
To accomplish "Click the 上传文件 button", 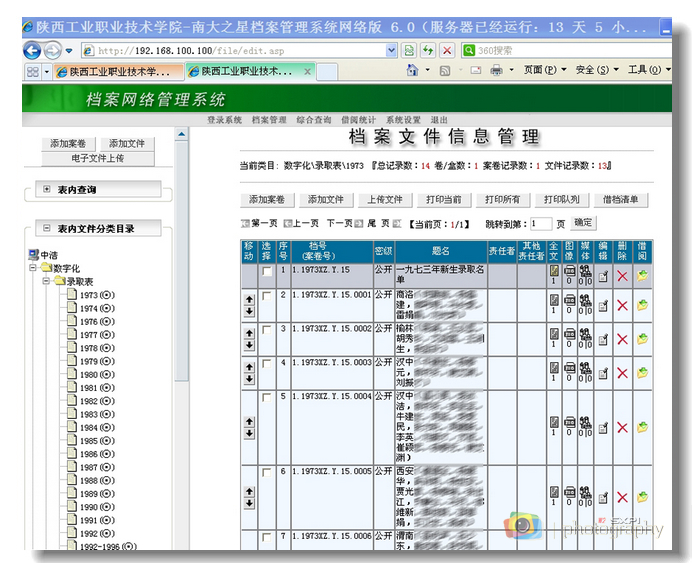I will click(384, 199).
